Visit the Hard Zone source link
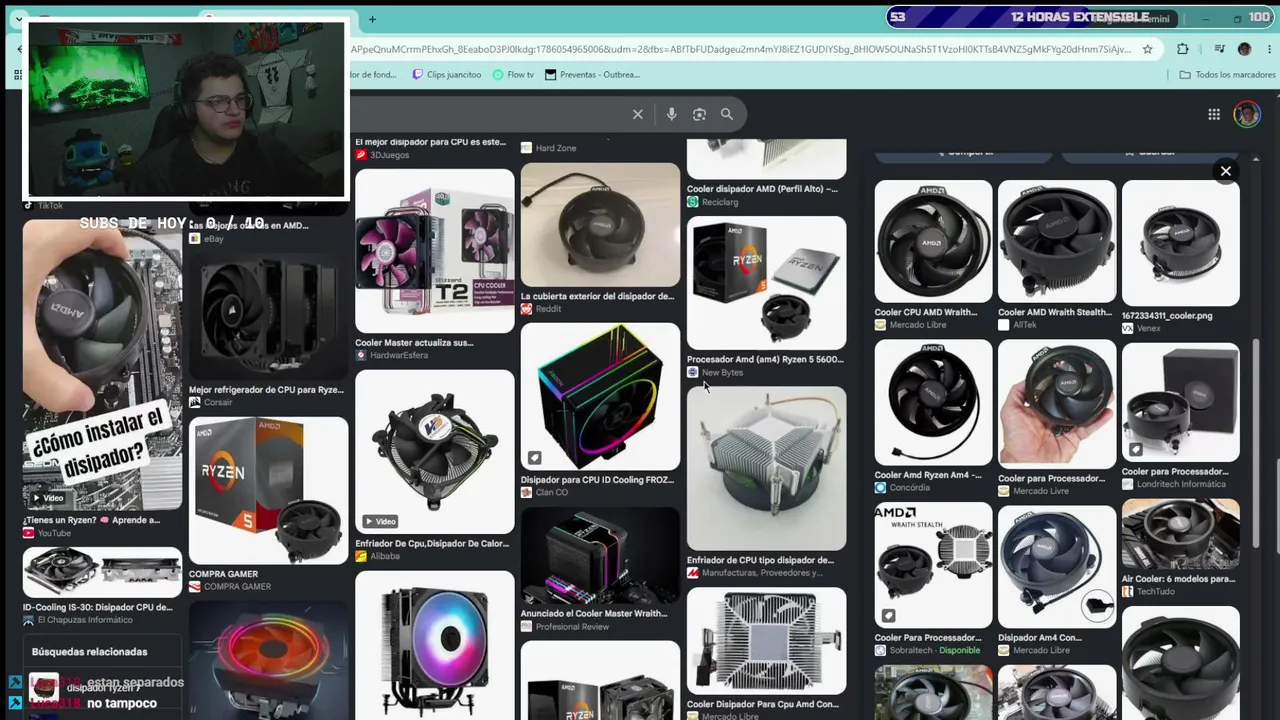This screenshot has width=1280, height=720. coord(548,148)
